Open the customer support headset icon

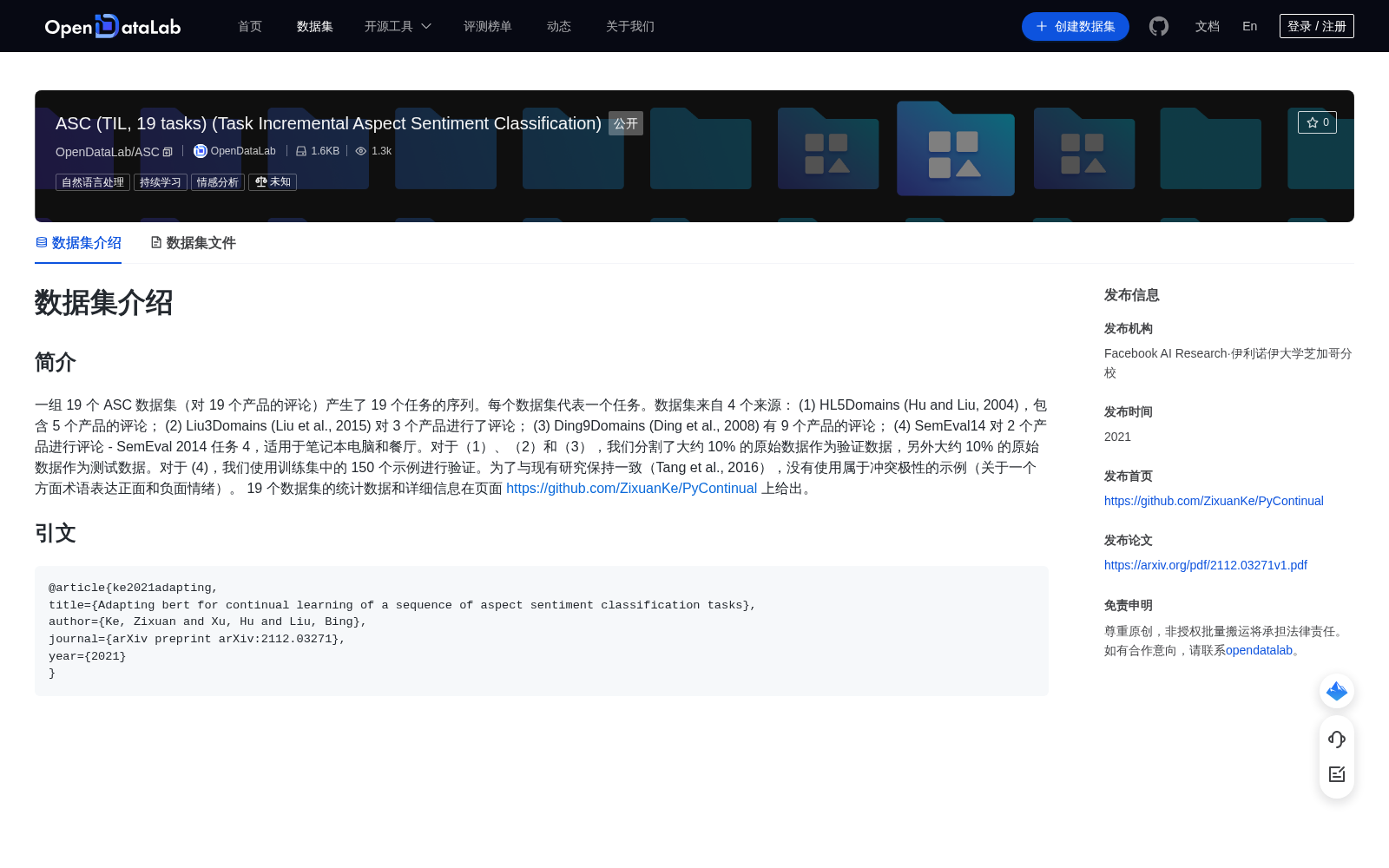(1337, 739)
